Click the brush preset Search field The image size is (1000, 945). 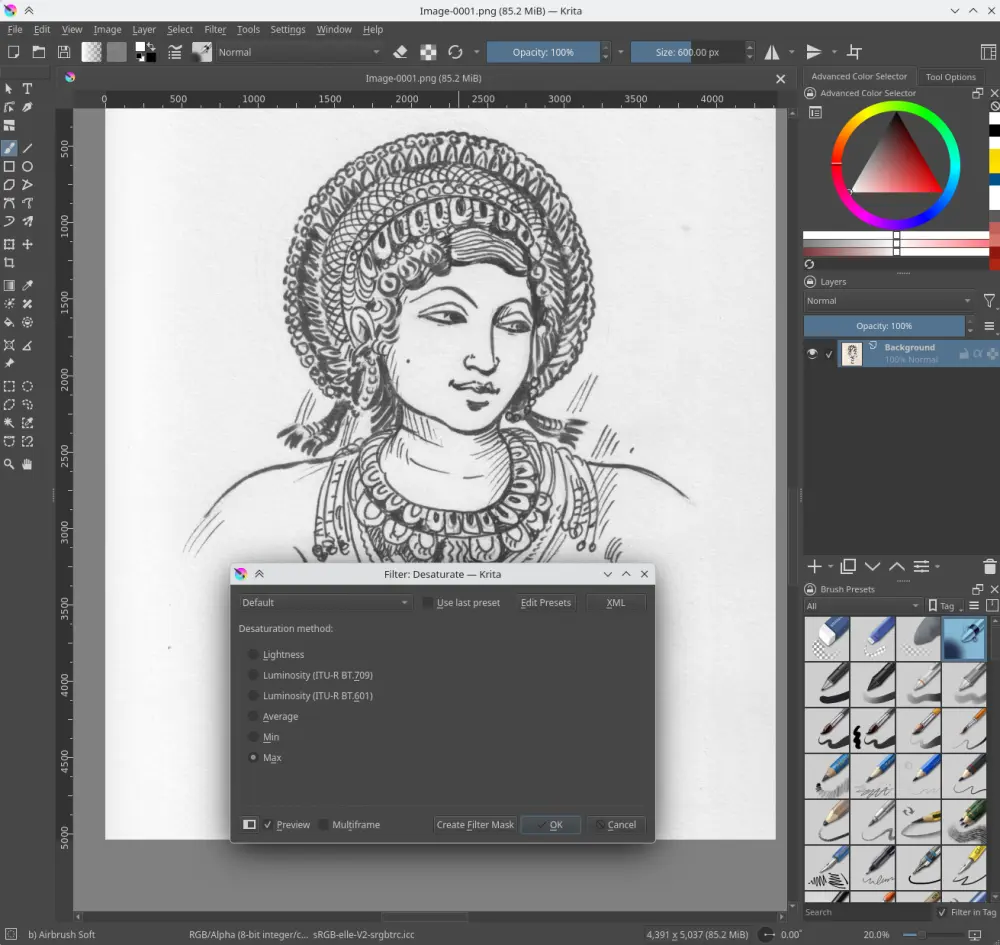click(x=866, y=912)
